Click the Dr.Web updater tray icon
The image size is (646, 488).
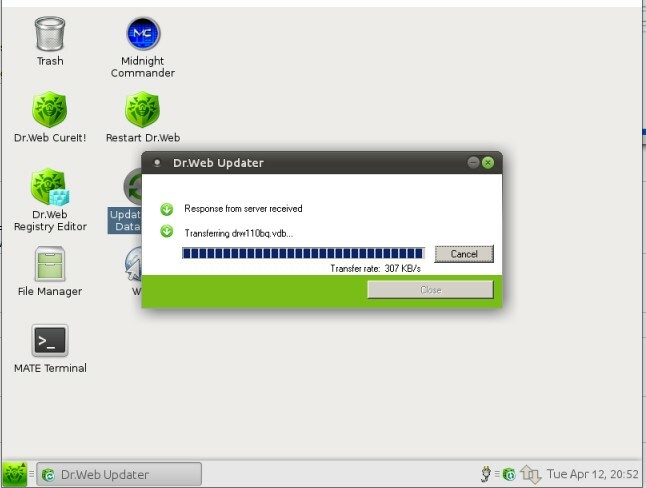509,474
